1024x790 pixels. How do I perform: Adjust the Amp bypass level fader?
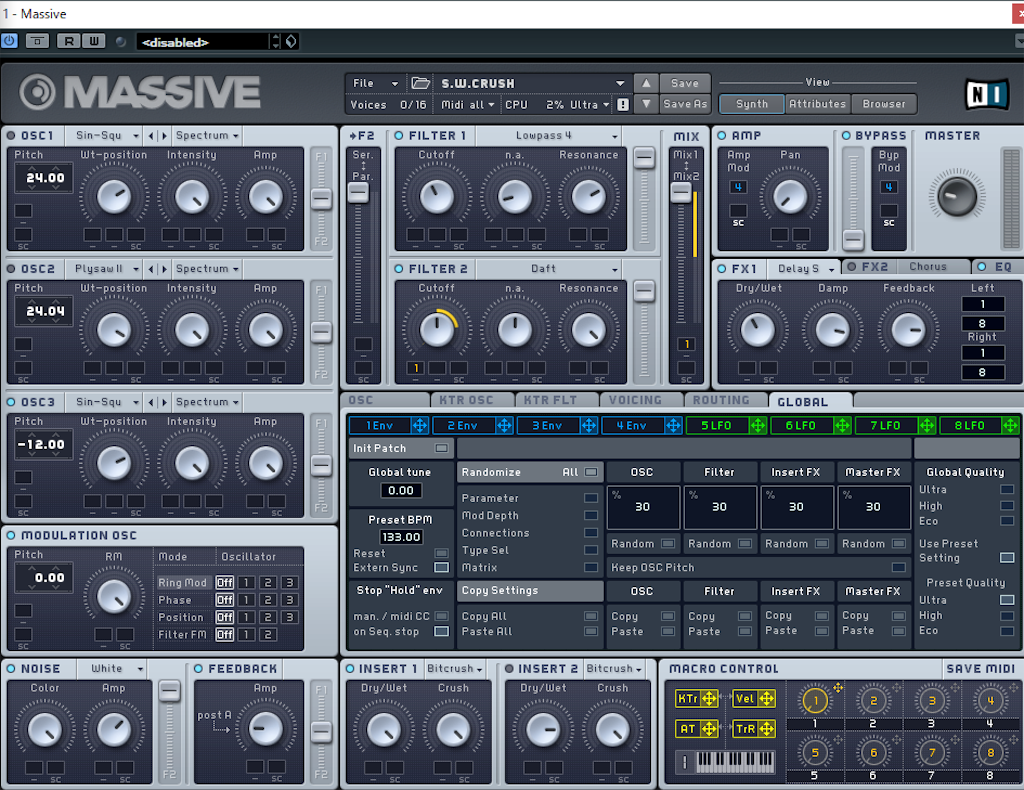tap(853, 239)
